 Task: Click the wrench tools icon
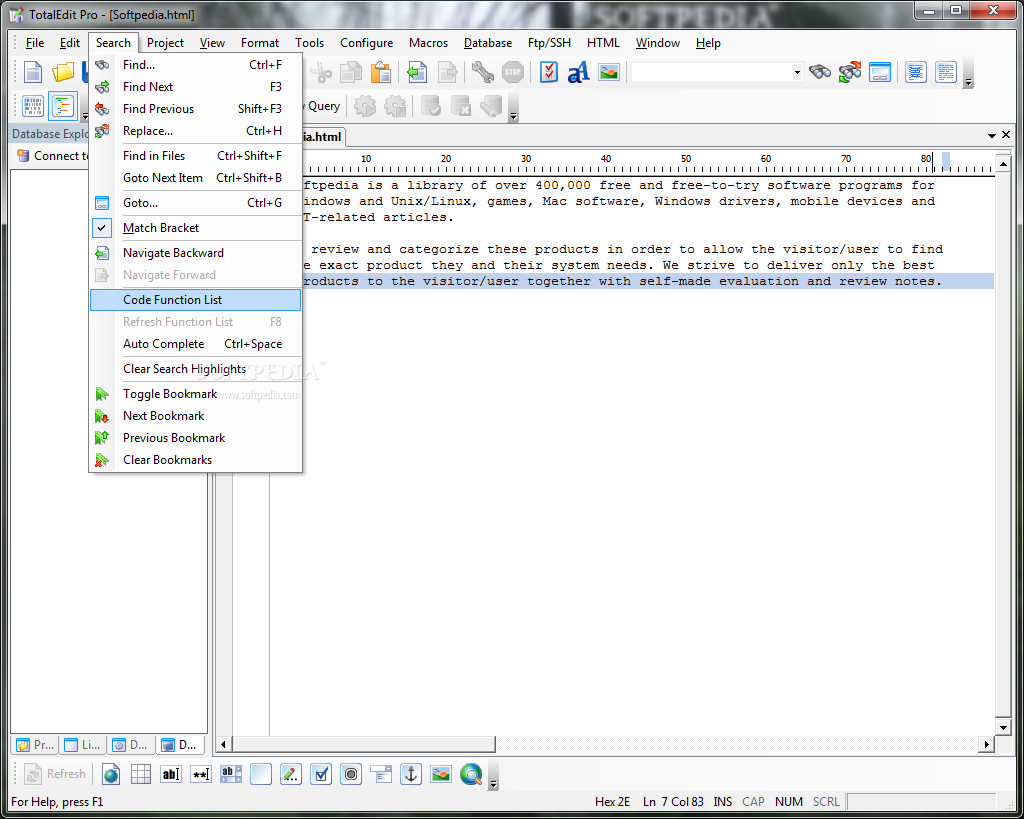pos(483,72)
